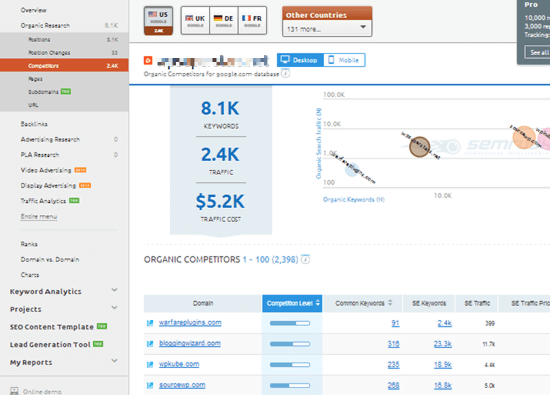
Task: Click the brown bubble on the competitor chart
Action: point(420,147)
